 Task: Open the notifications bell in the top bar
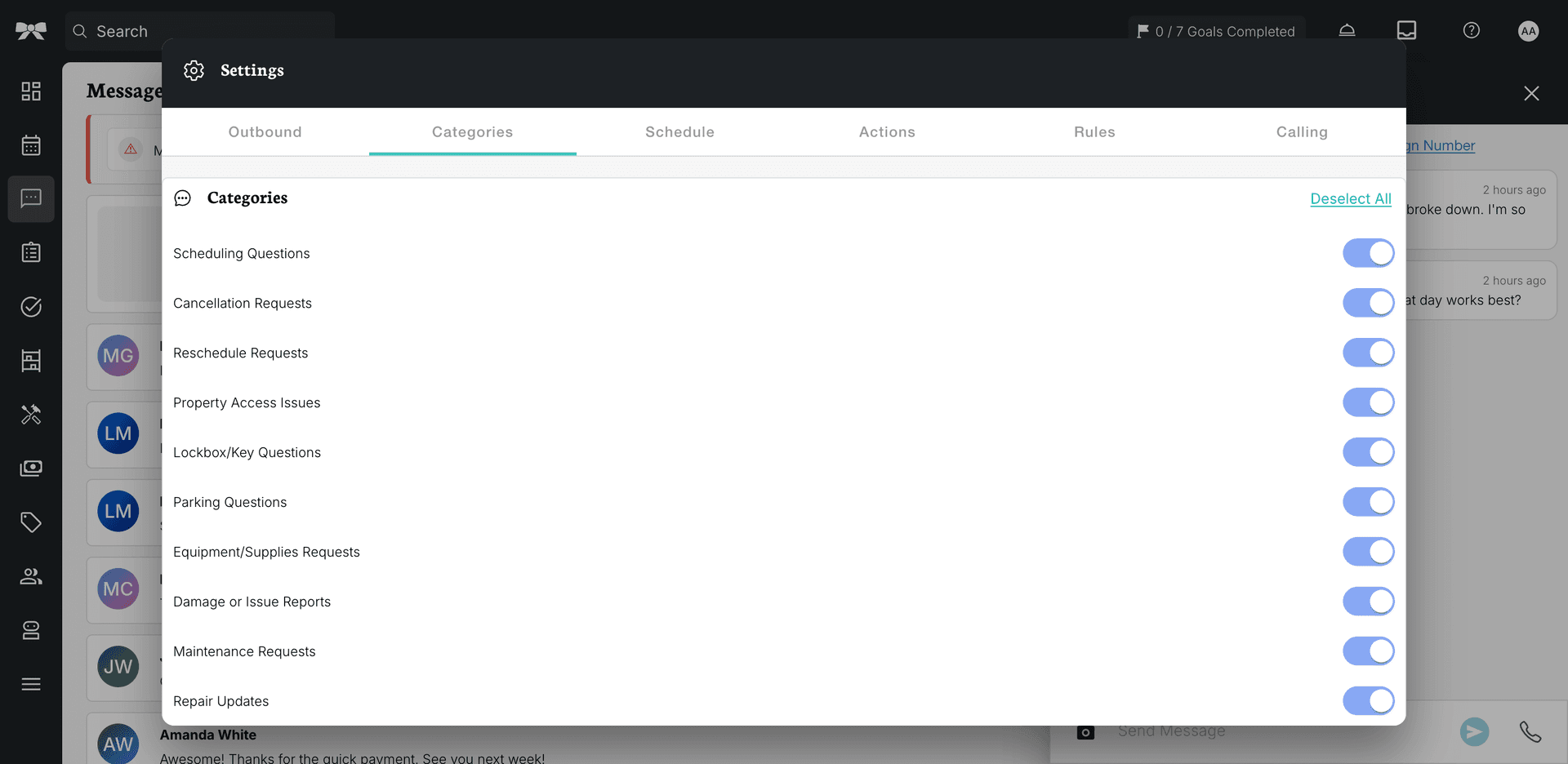point(1347,30)
